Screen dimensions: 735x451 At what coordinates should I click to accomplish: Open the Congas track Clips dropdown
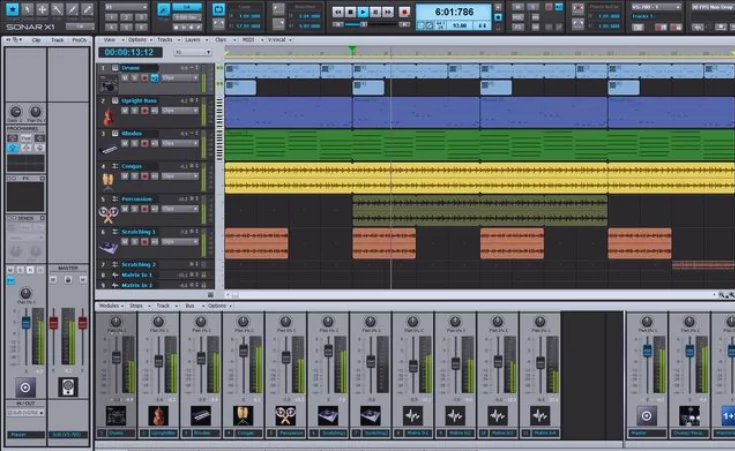[180, 176]
